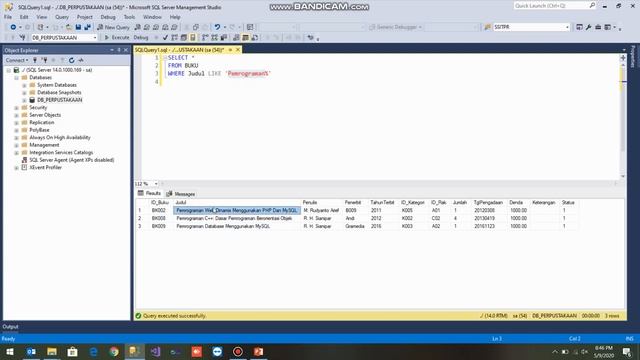Viewport: 640px width, 360px height.
Task: Open PowerPoint from the taskbar
Action: click(258, 351)
